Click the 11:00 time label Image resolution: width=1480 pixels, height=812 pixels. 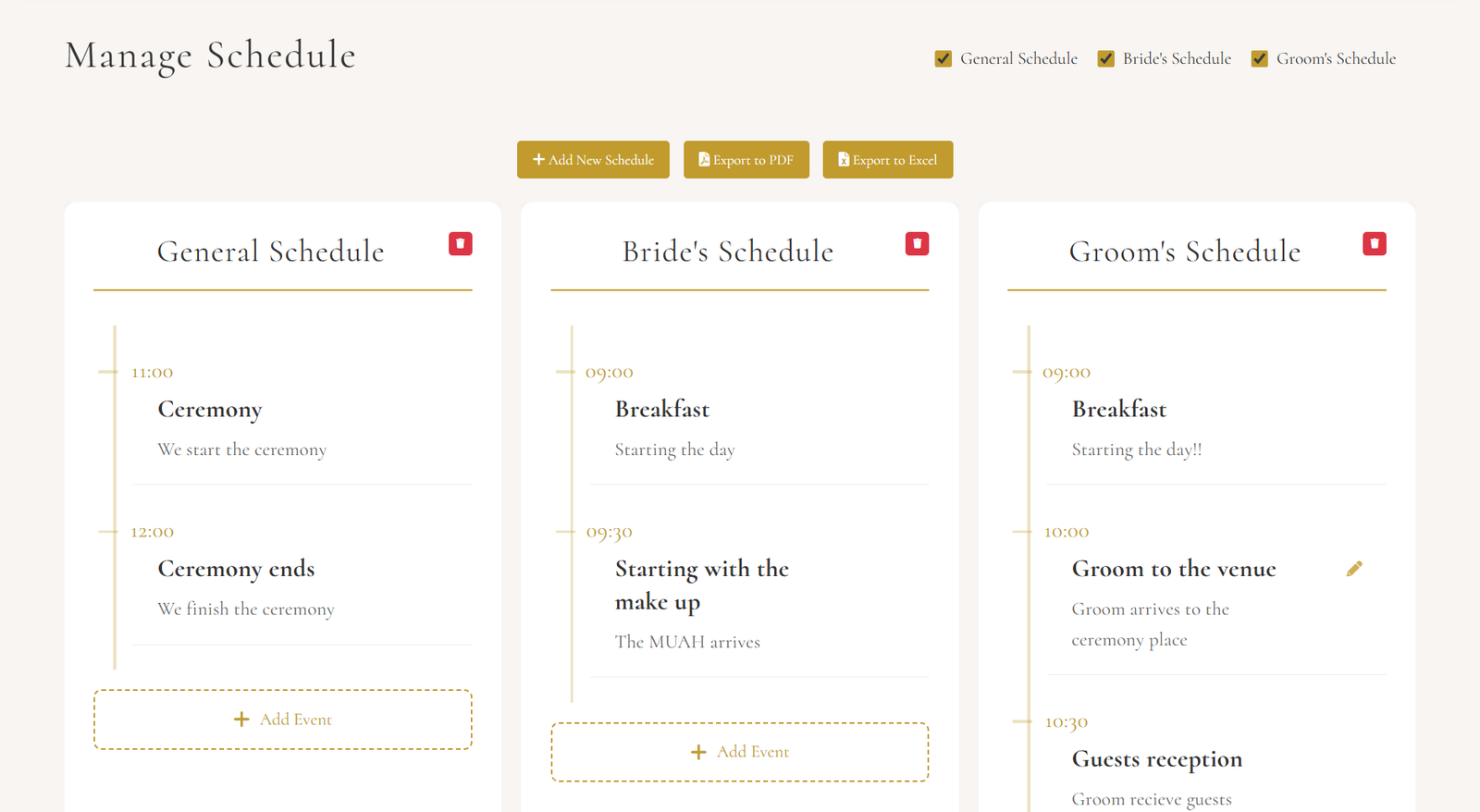tap(153, 373)
